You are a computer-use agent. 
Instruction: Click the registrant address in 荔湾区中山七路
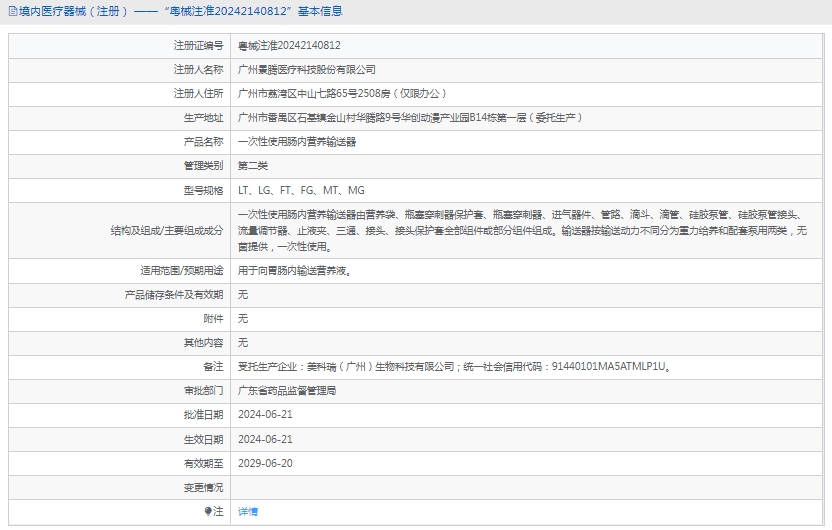tap(326, 94)
